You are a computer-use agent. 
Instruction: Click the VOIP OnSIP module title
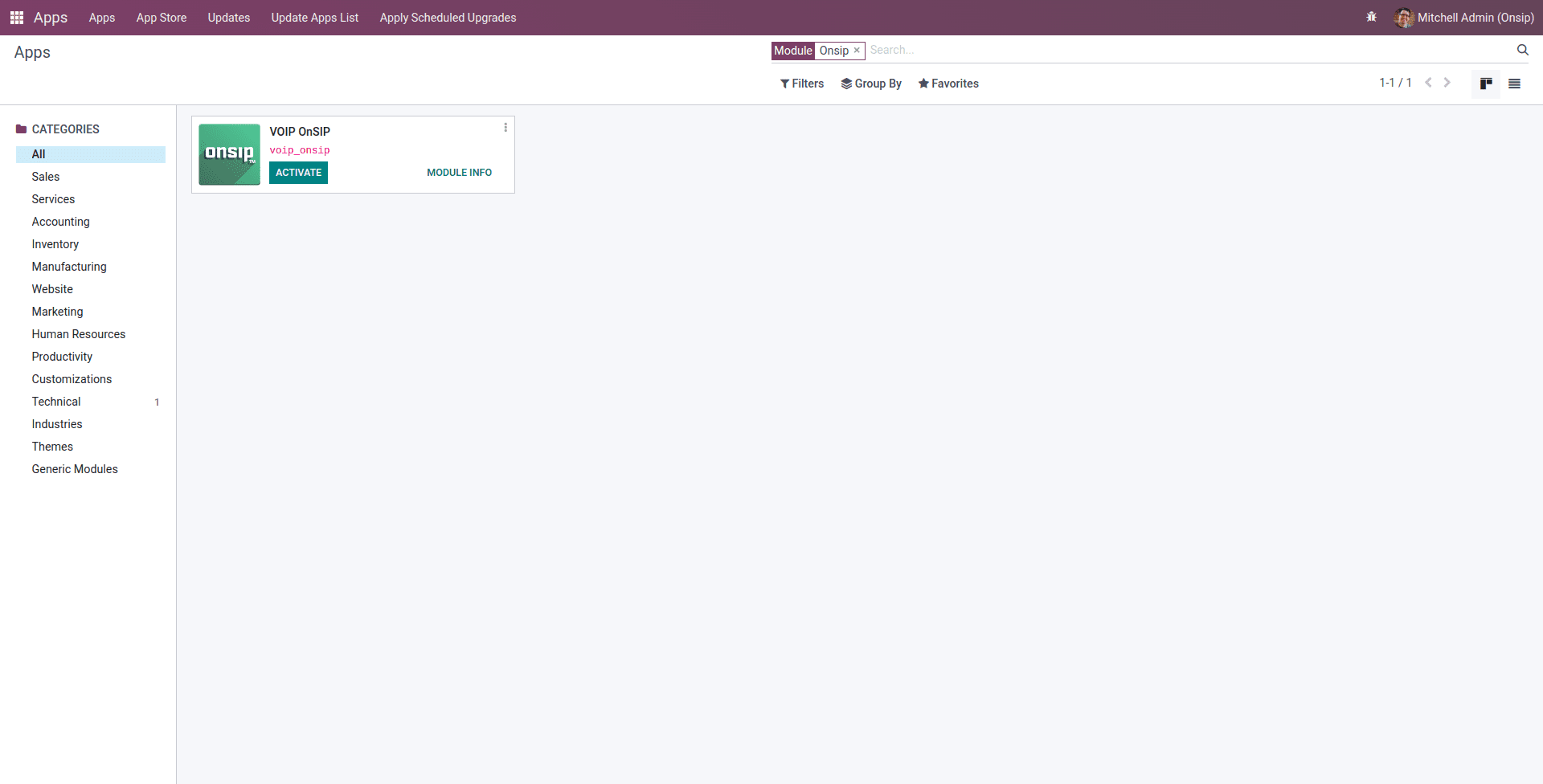pyautogui.click(x=300, y=132)
